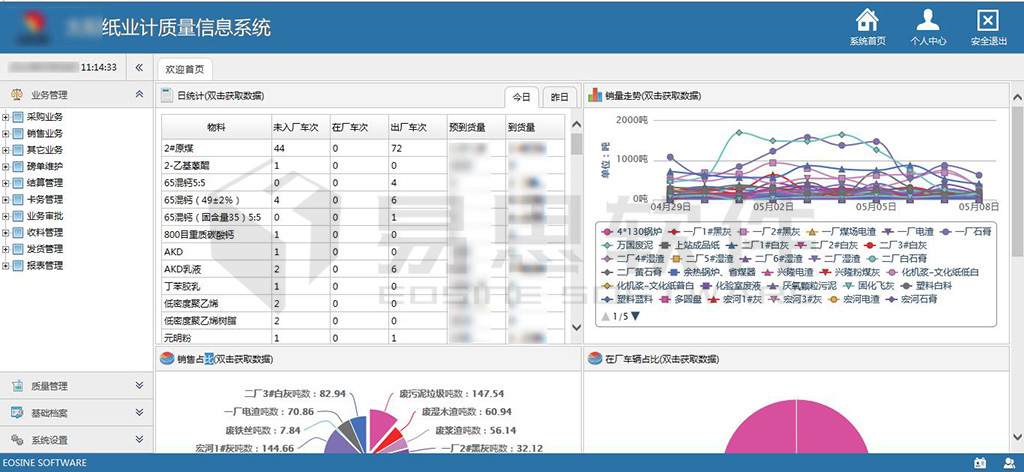1024x472 pixels.
Task: Expand the 采购业务 tree node
Action: (x=6, y=117)
